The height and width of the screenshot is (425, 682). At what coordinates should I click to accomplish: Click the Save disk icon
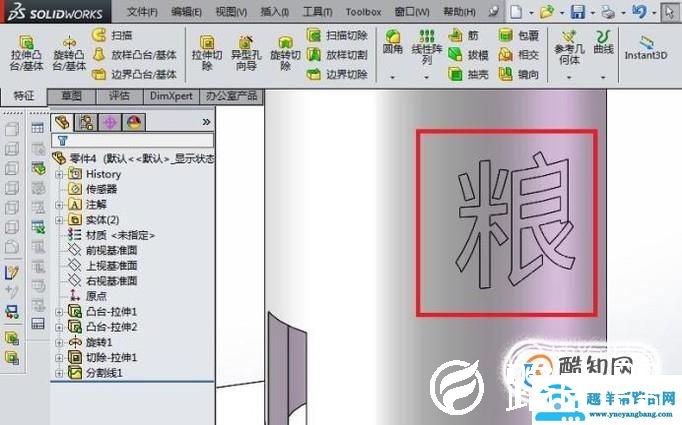pyautogui.click(x=578, y=12)
